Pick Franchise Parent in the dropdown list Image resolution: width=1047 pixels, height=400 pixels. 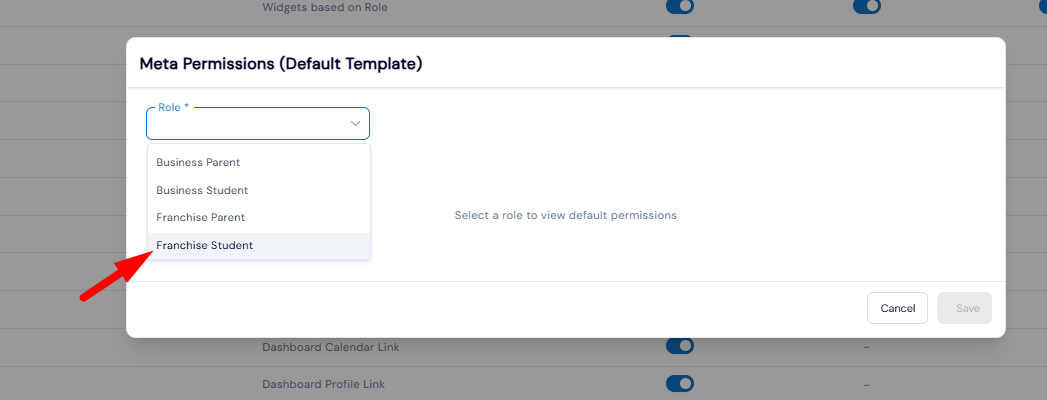tap(200, 217)
